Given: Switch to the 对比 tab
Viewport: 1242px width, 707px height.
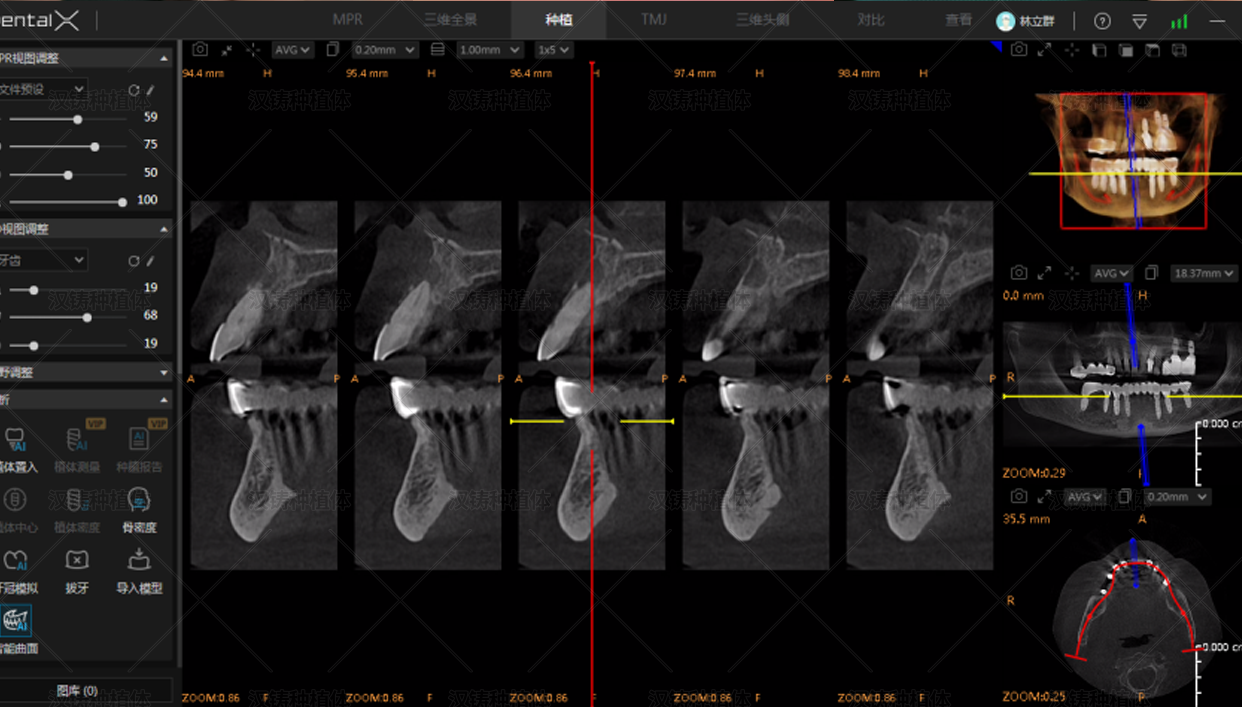Looking at the screenshot, I should (871, 19).
